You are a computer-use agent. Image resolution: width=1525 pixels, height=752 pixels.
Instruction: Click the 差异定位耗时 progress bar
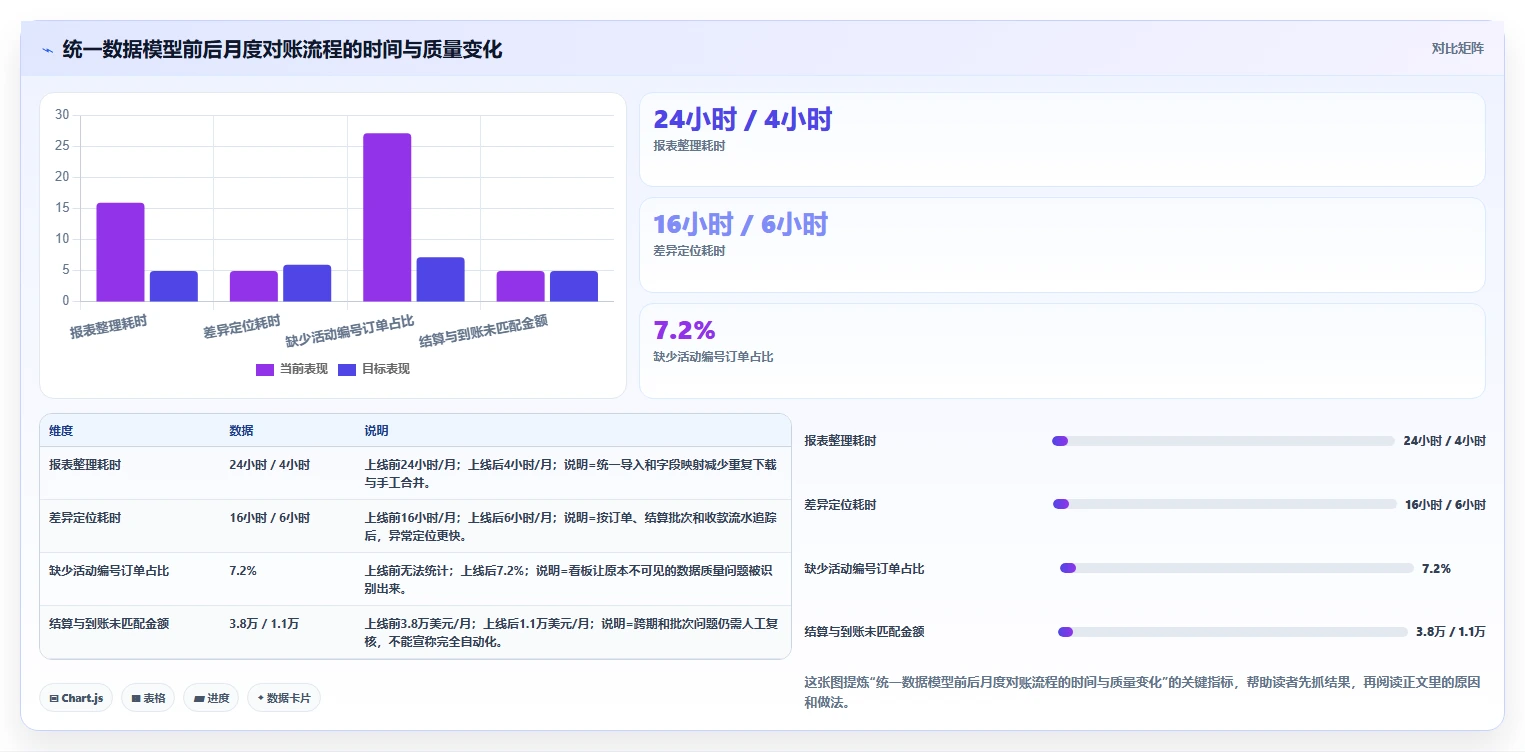[x=1224, y=504]
